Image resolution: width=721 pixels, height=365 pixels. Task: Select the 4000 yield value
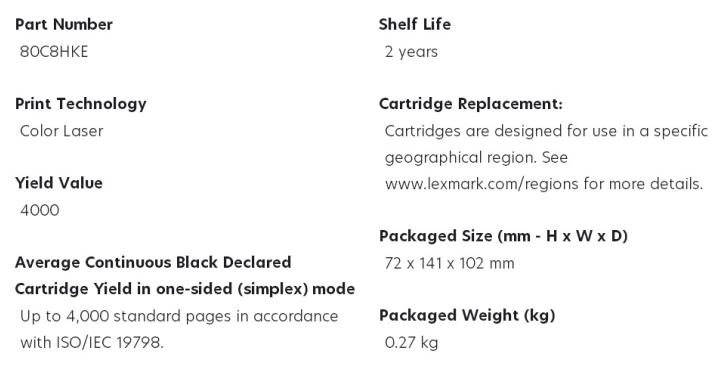point(40,211)
